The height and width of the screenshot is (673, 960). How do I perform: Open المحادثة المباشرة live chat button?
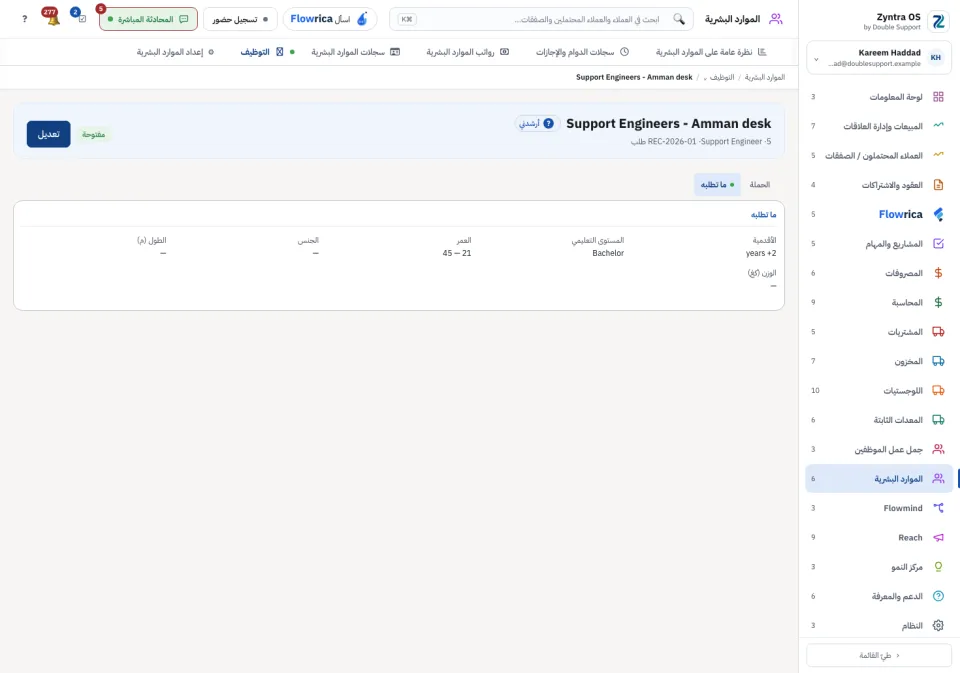148,19
